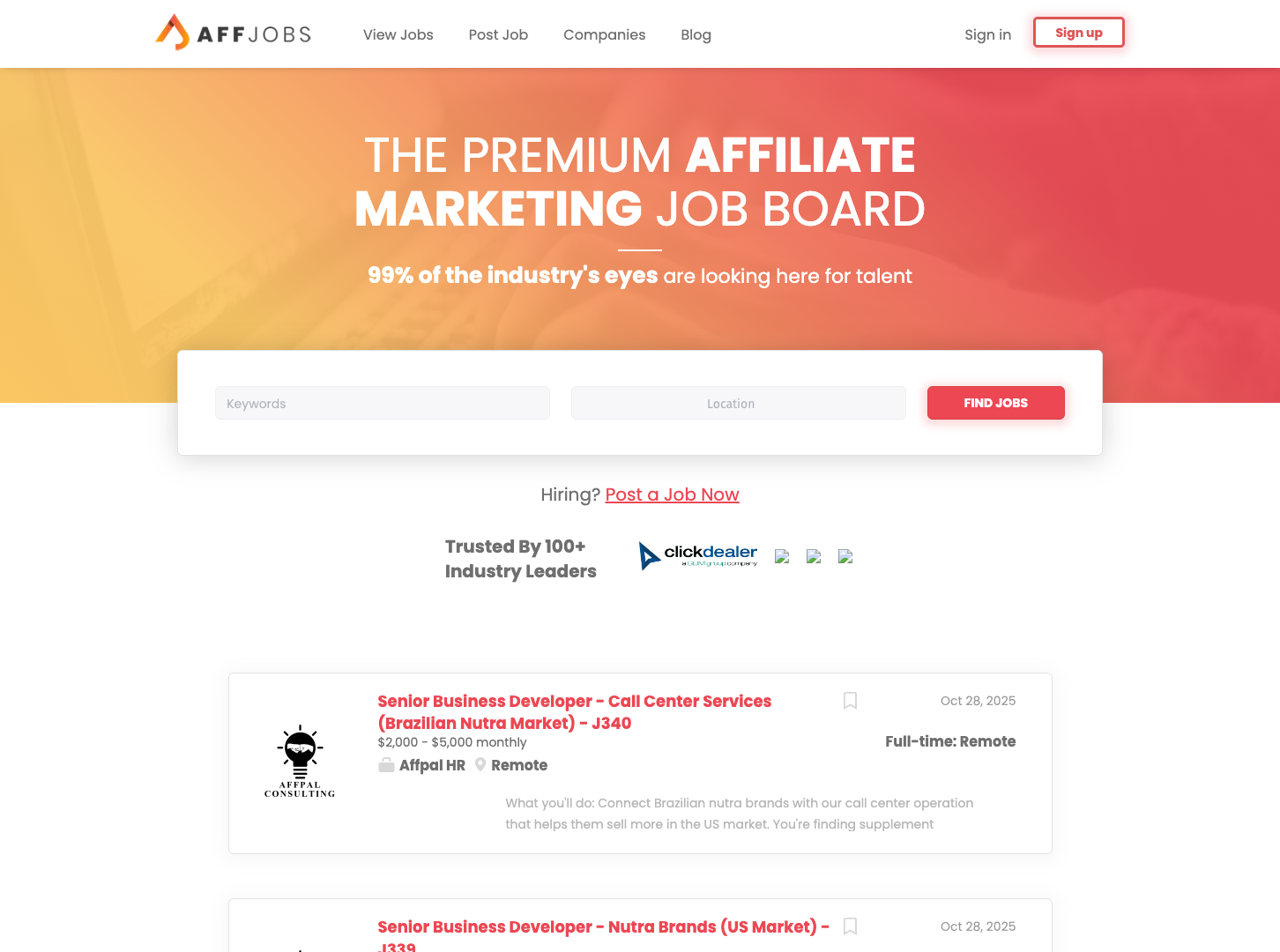Click the Affpal HR company name
The height and width of the screenshot is (952, 1280).
click(431, 765)
